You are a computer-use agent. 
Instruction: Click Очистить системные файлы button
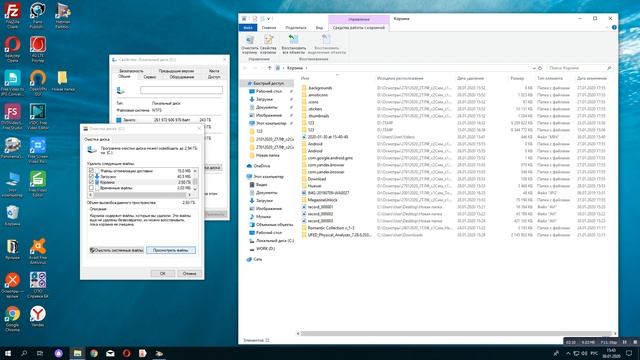117,250
